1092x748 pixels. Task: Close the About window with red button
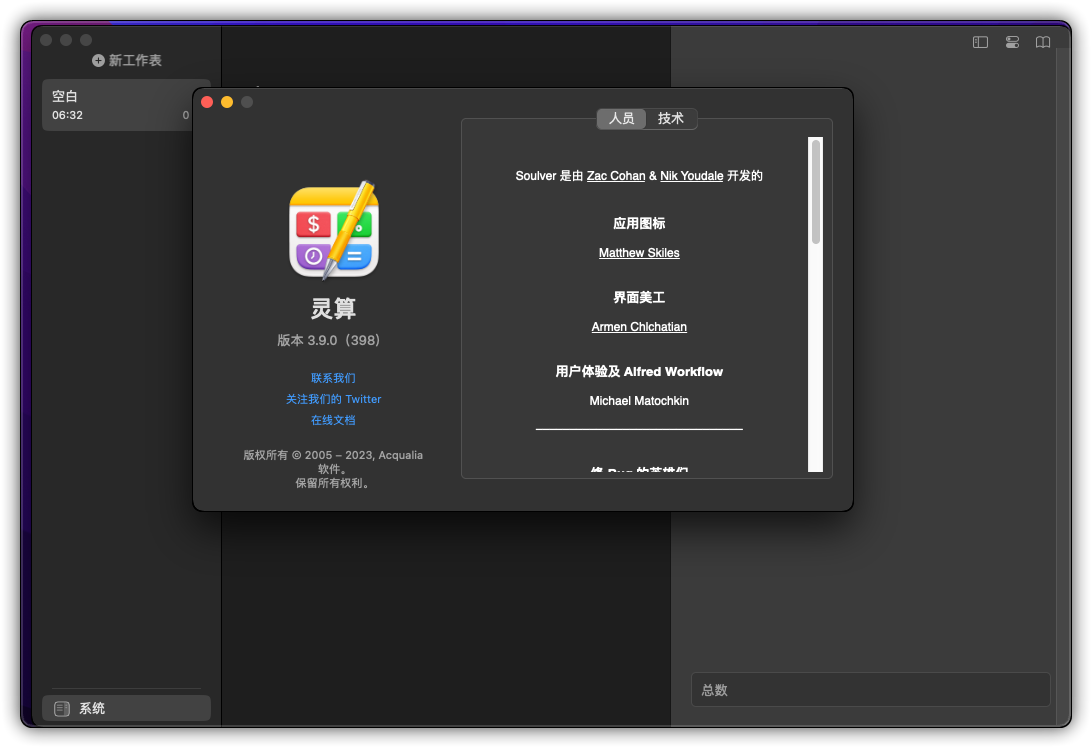(x=207, y=102)
